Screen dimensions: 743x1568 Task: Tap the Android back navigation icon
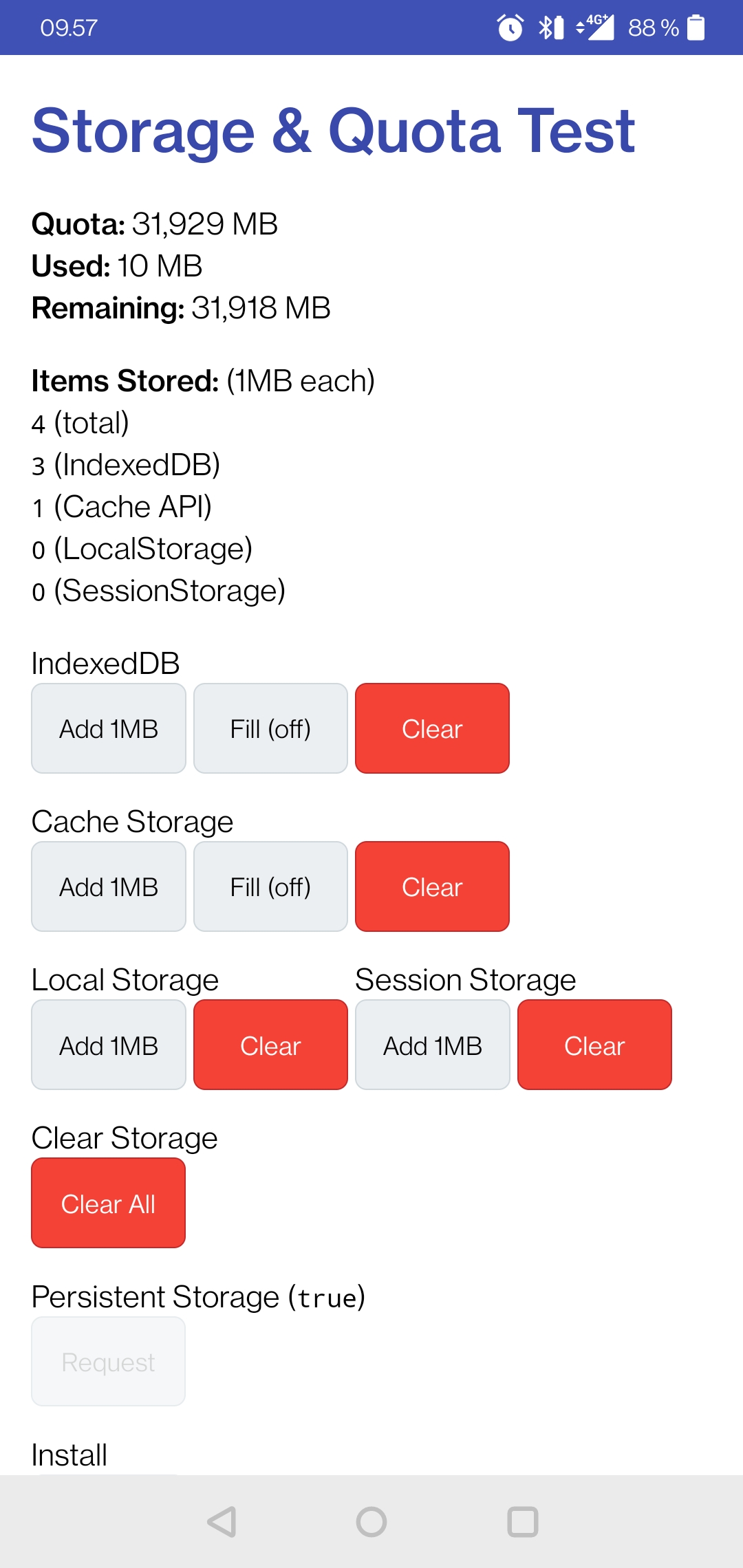click(222, 1521)
